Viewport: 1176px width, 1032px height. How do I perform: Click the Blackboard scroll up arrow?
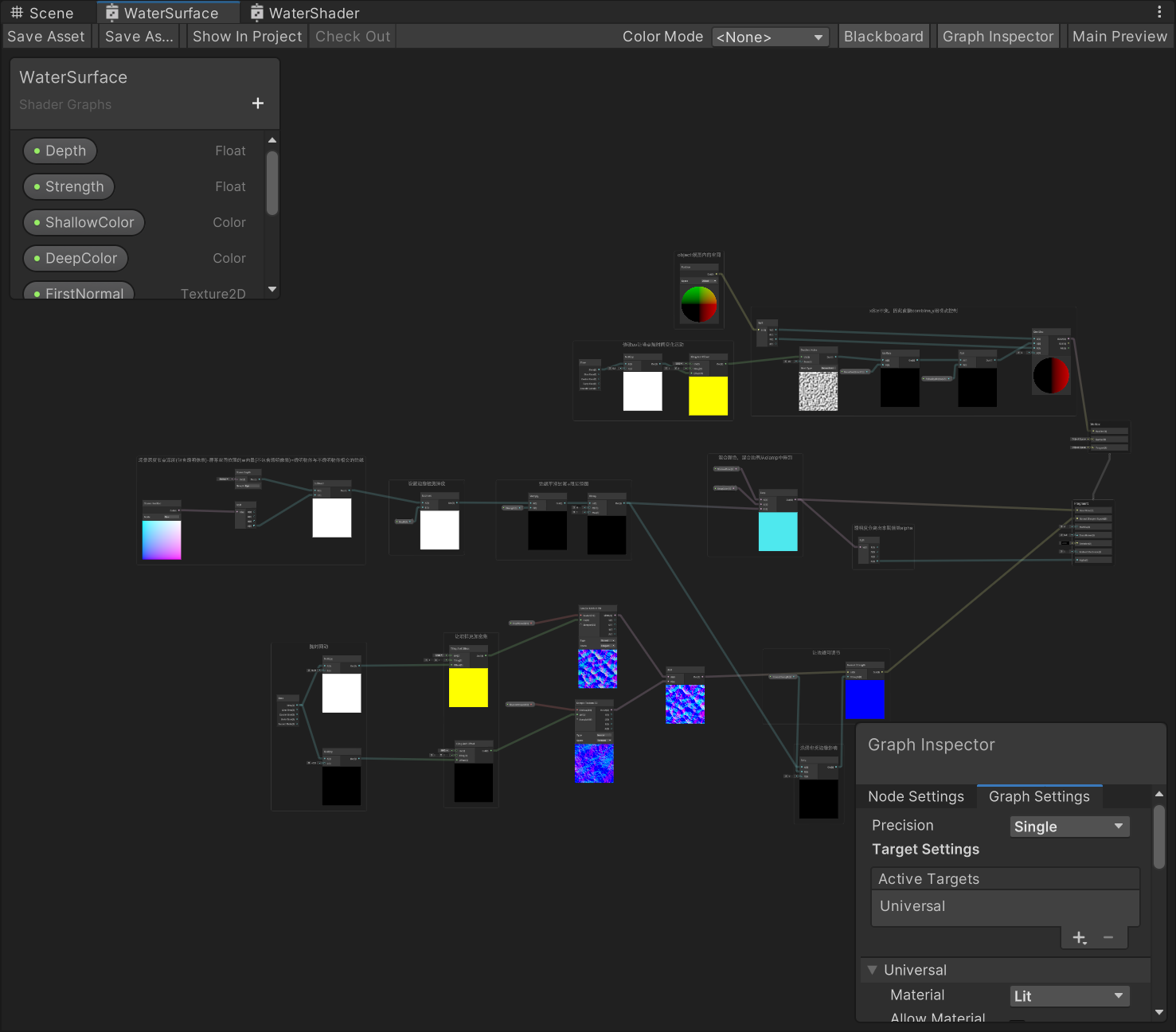(272, 140)
